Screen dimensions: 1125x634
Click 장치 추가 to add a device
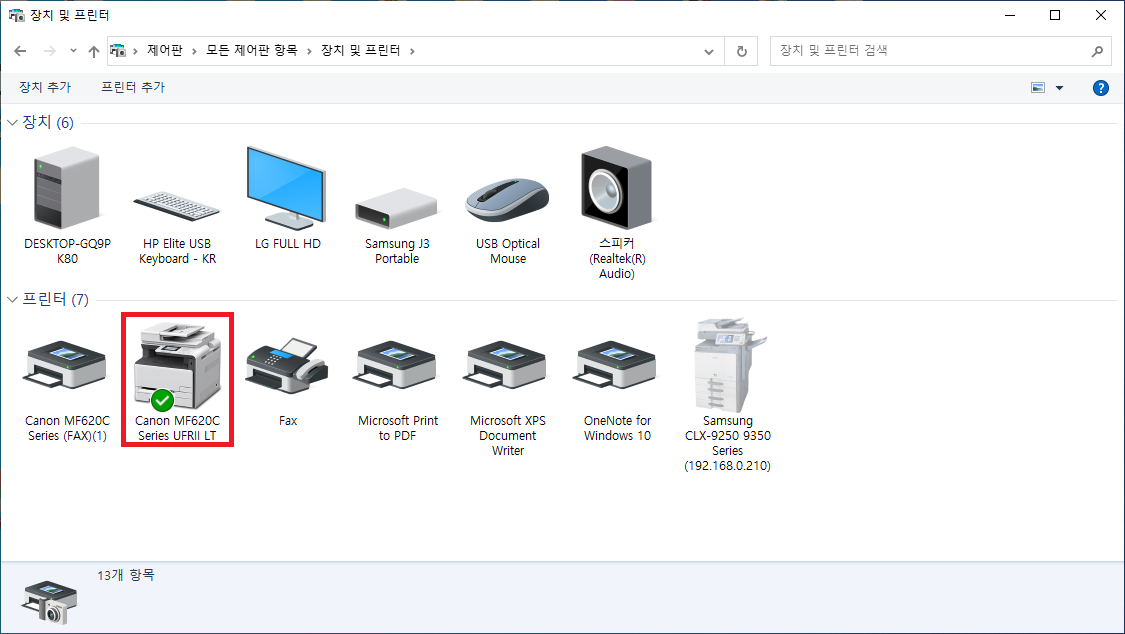(45, 87)
